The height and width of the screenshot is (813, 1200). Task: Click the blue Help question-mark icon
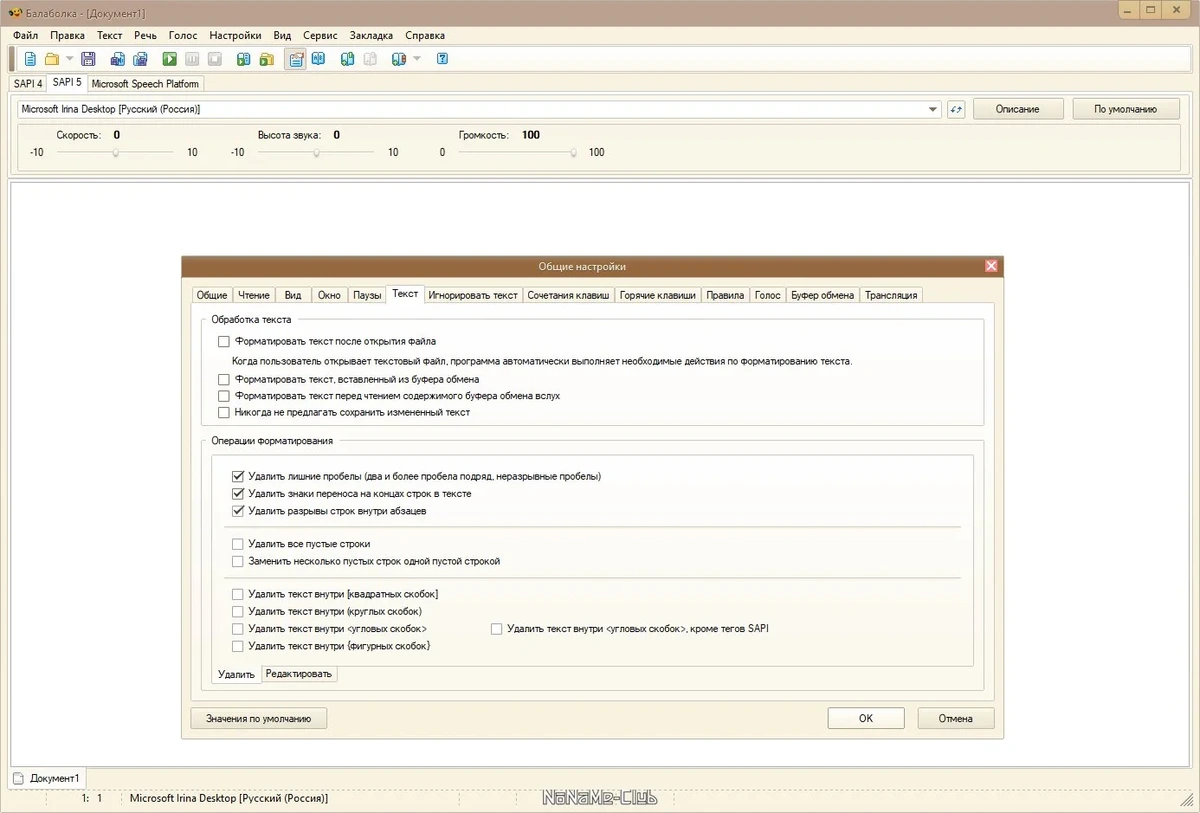(x=442, y=59)
